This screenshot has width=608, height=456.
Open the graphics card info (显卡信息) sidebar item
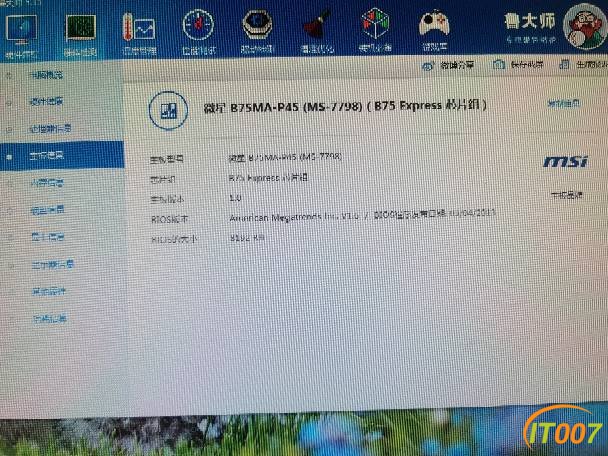48,237
